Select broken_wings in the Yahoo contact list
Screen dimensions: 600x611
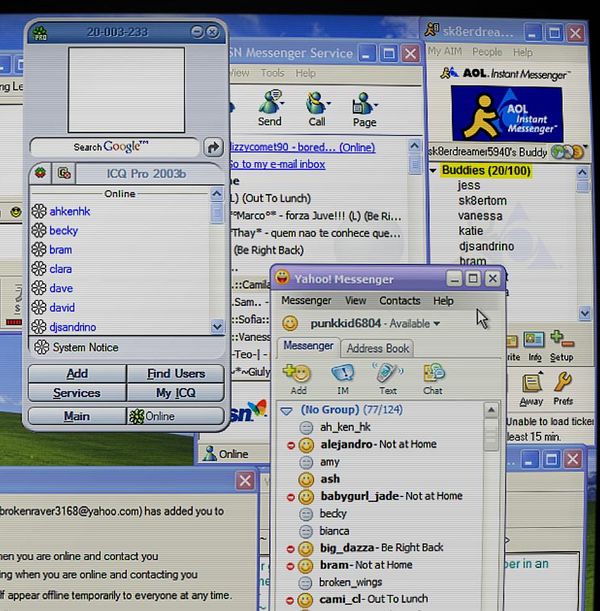pos(350,582)
